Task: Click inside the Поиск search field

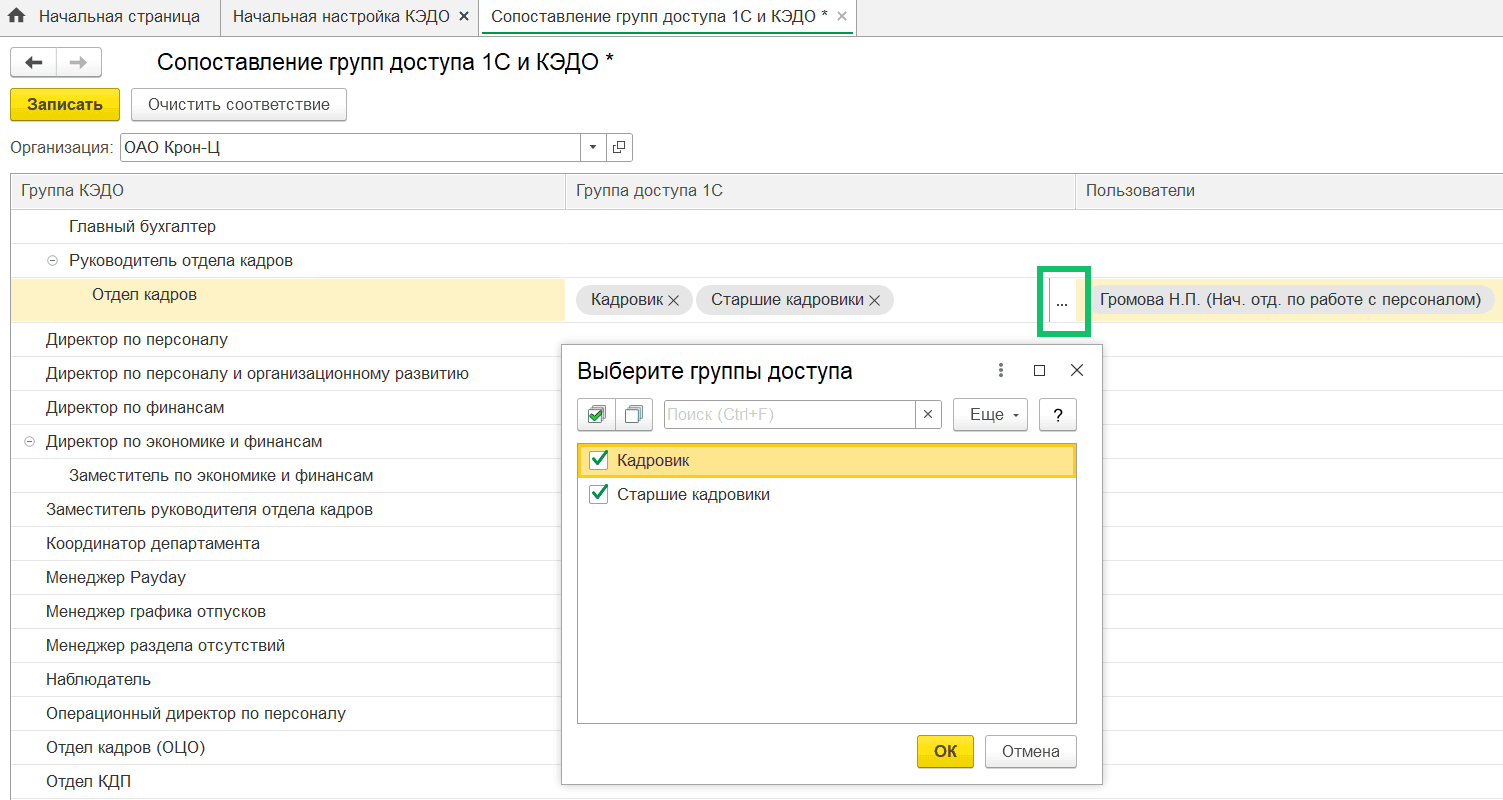Action: click(x=788, y=414)
